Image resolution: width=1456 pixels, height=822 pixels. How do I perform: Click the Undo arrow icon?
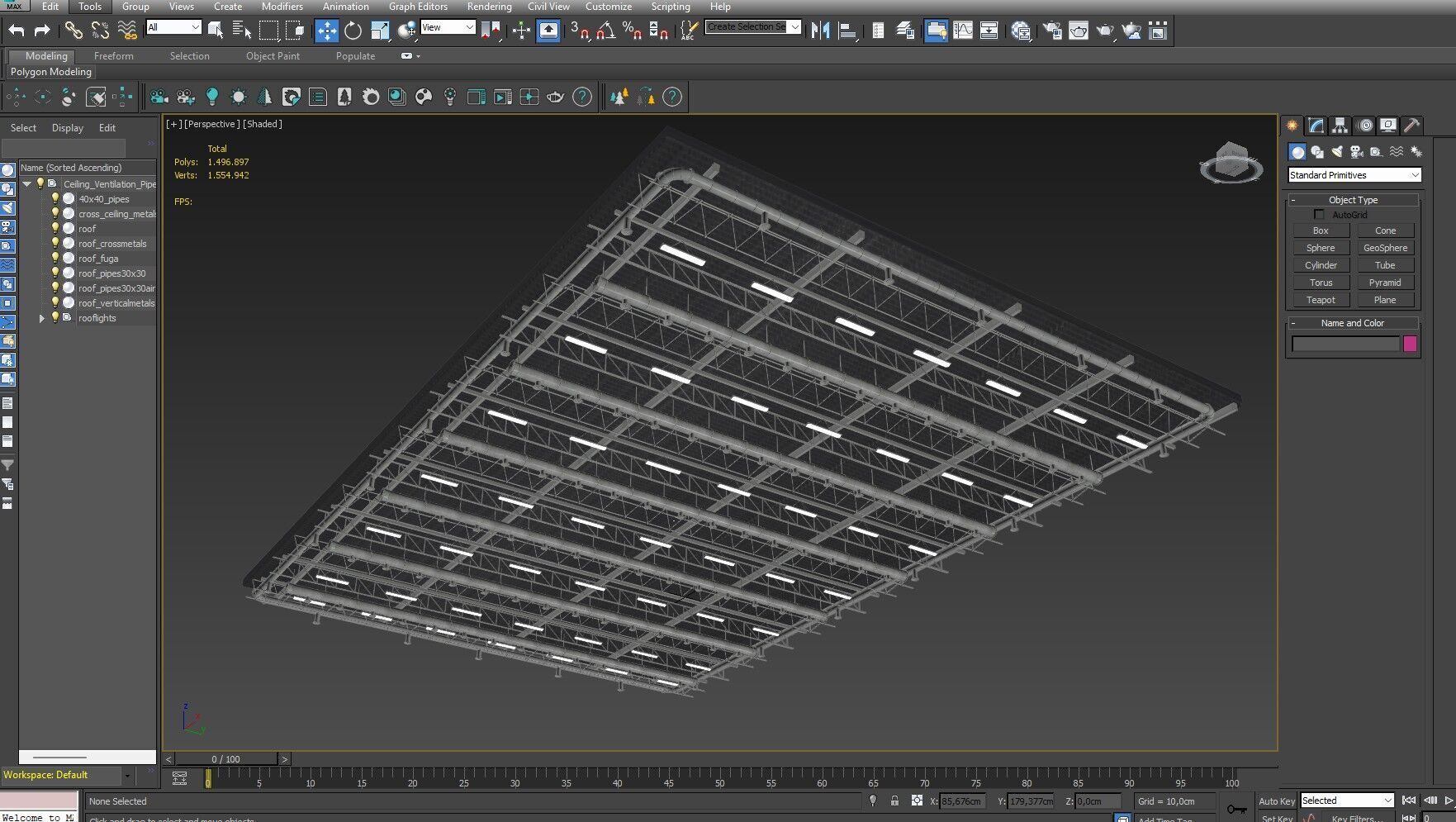point(17,31)
